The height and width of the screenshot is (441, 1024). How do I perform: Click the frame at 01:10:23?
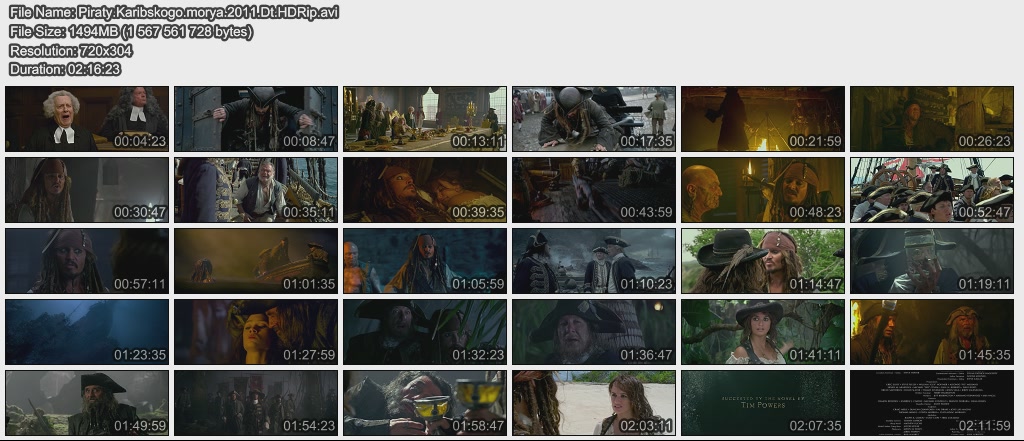coord(594,261)
